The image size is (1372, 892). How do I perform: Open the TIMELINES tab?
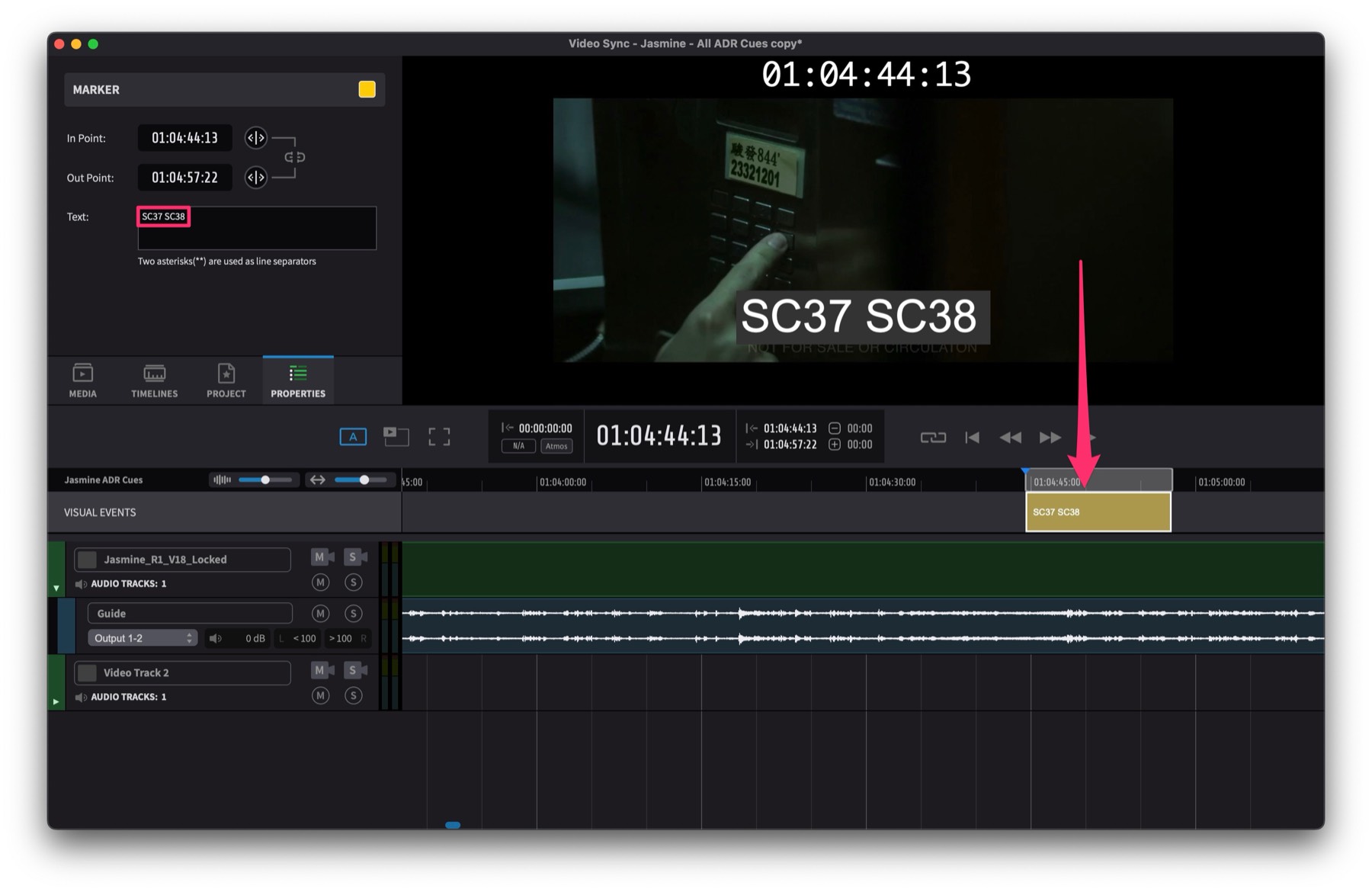click(155, 380)
